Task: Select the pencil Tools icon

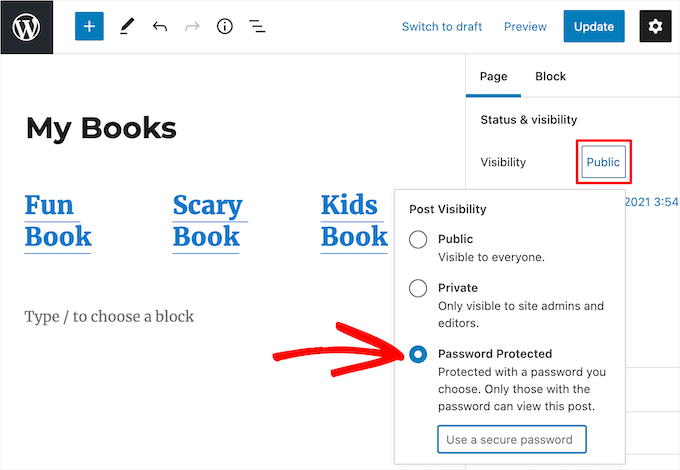Action: tap(126, 27)
